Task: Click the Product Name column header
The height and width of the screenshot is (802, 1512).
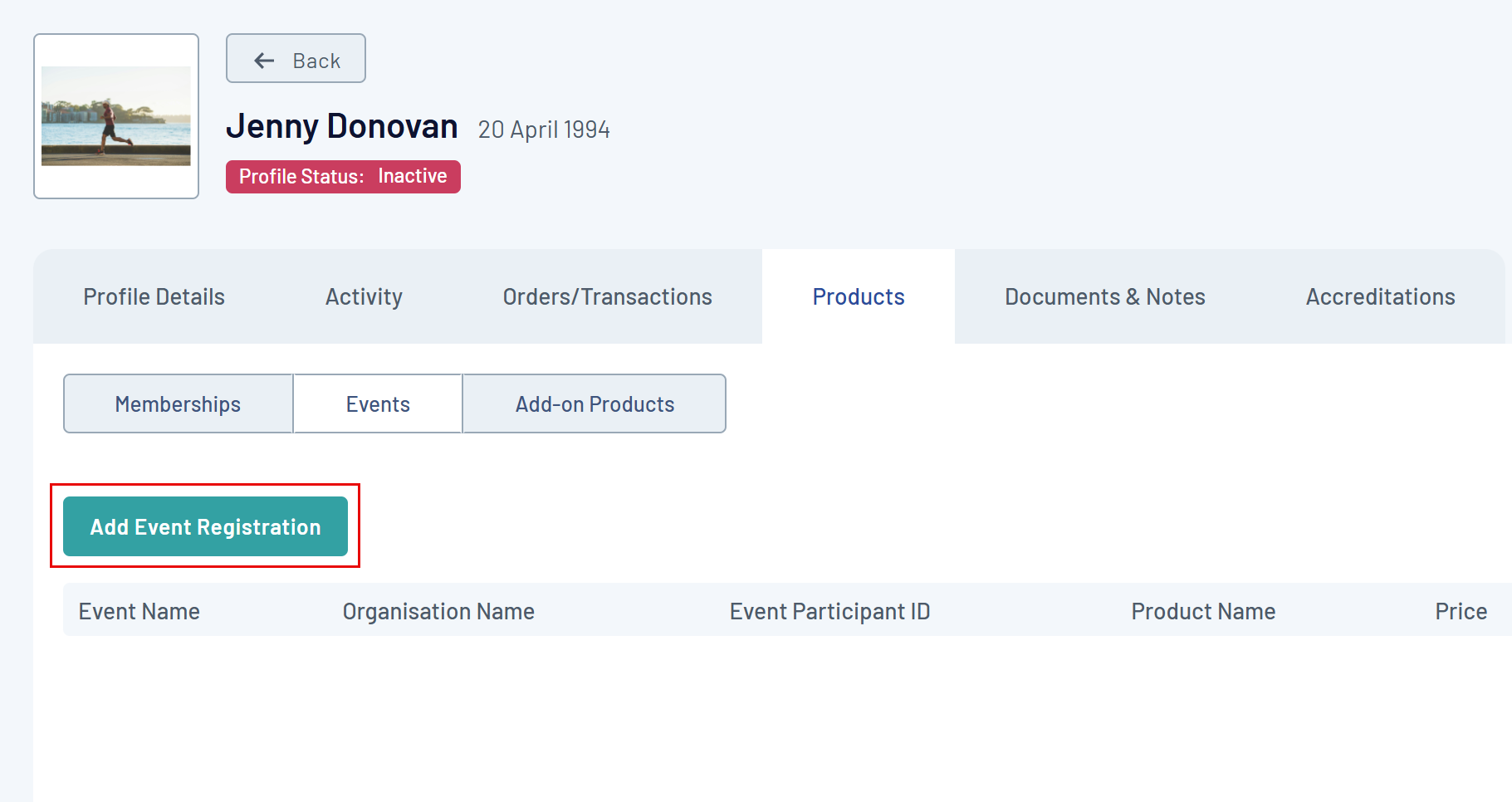Action: point(1203,612)
